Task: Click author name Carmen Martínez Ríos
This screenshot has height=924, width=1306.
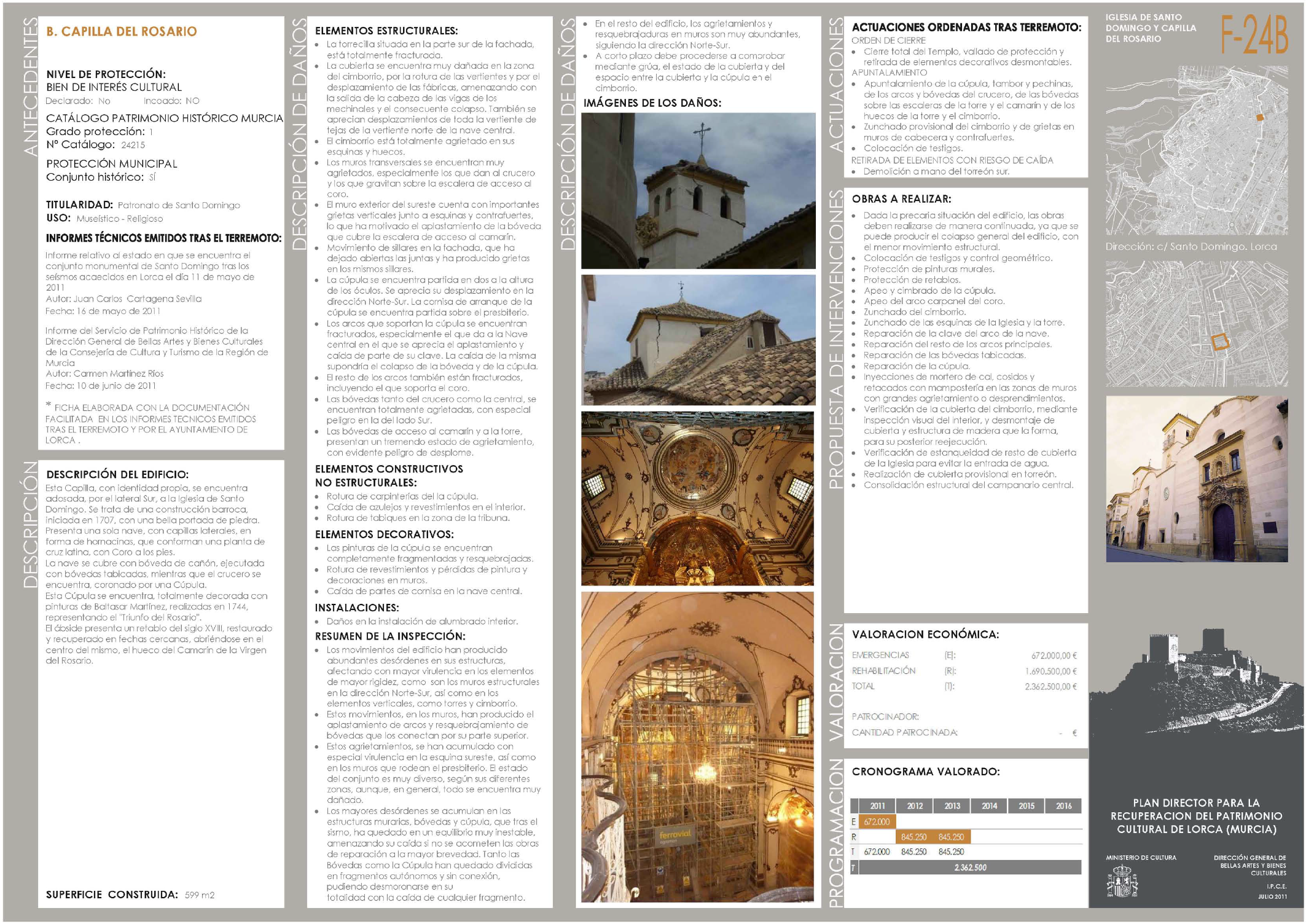Action: point(119,374)
